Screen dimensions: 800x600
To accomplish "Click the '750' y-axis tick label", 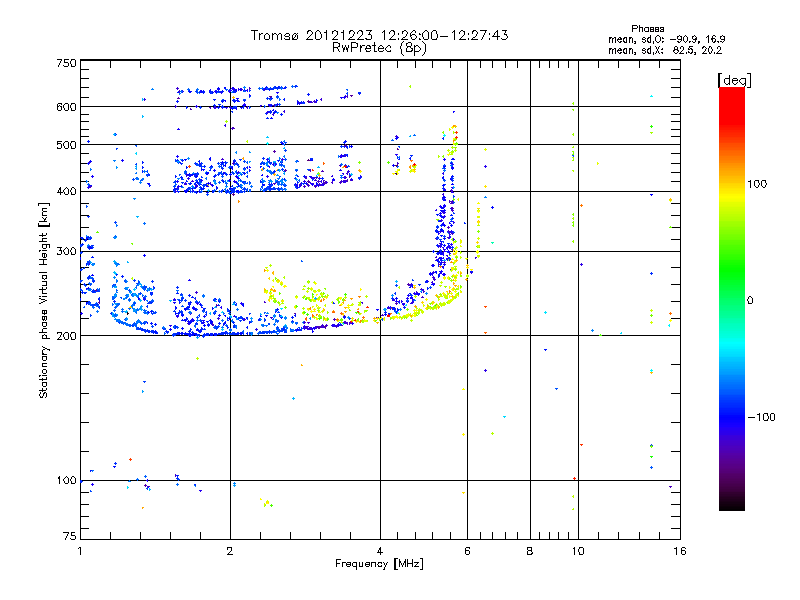I will (x=66, y=63).
